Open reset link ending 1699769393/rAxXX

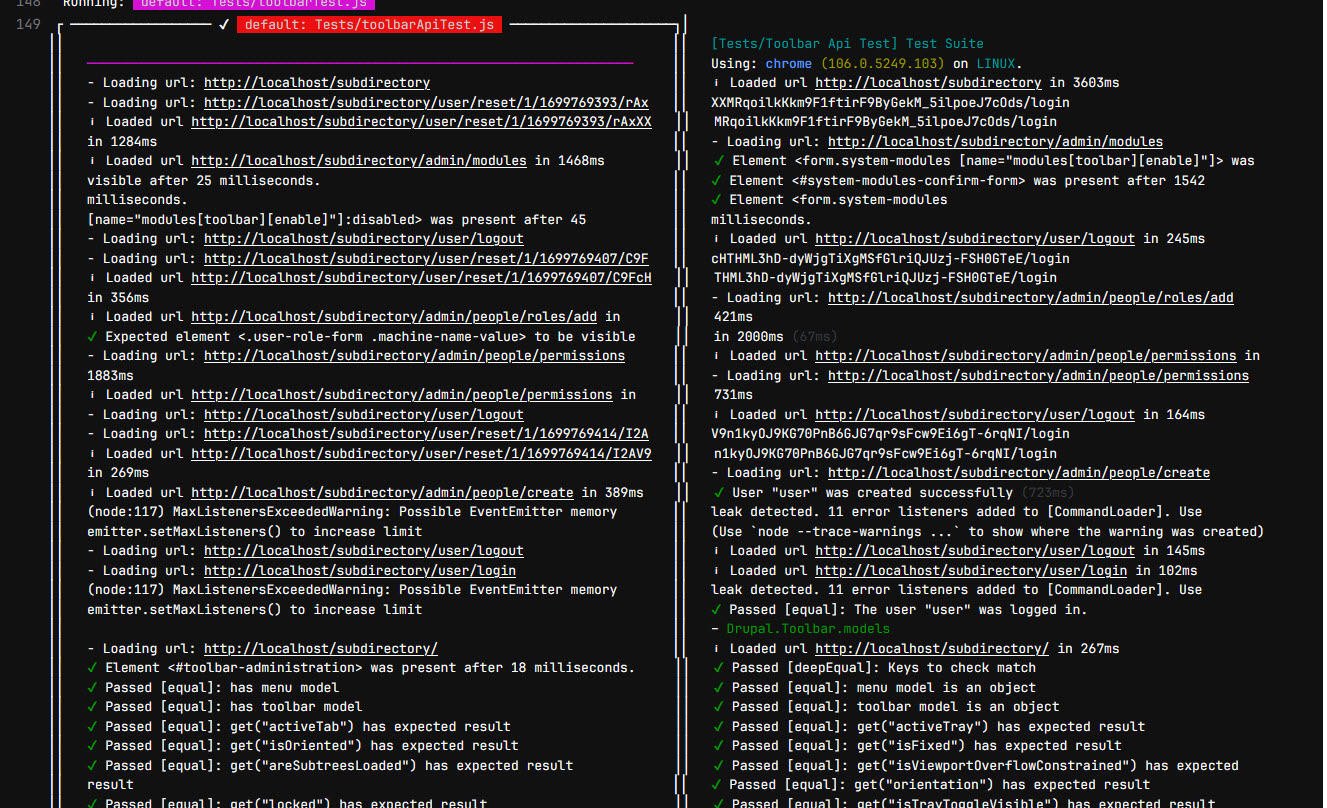point(421,122)
